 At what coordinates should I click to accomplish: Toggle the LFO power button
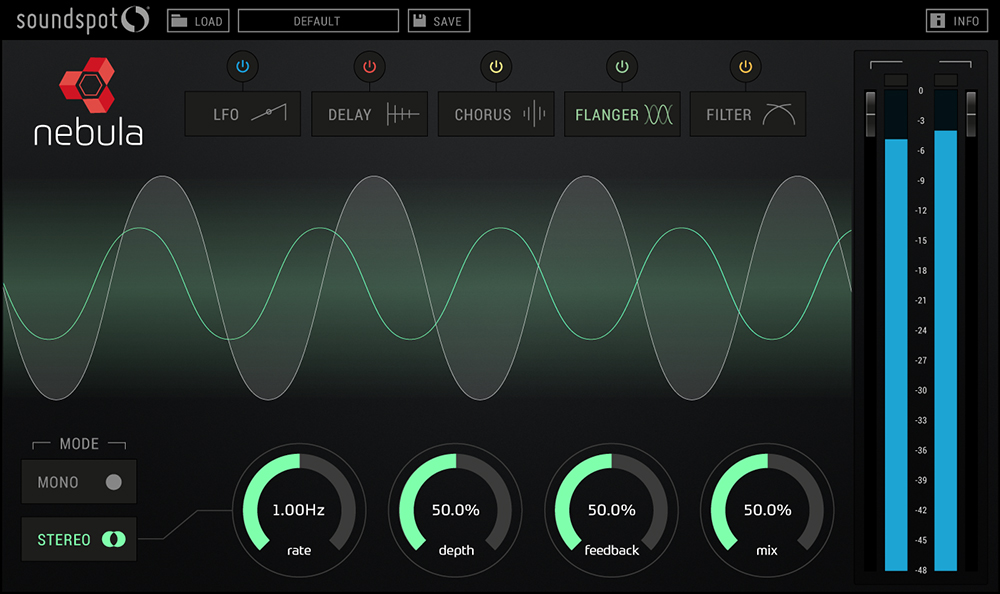(243, 67)
